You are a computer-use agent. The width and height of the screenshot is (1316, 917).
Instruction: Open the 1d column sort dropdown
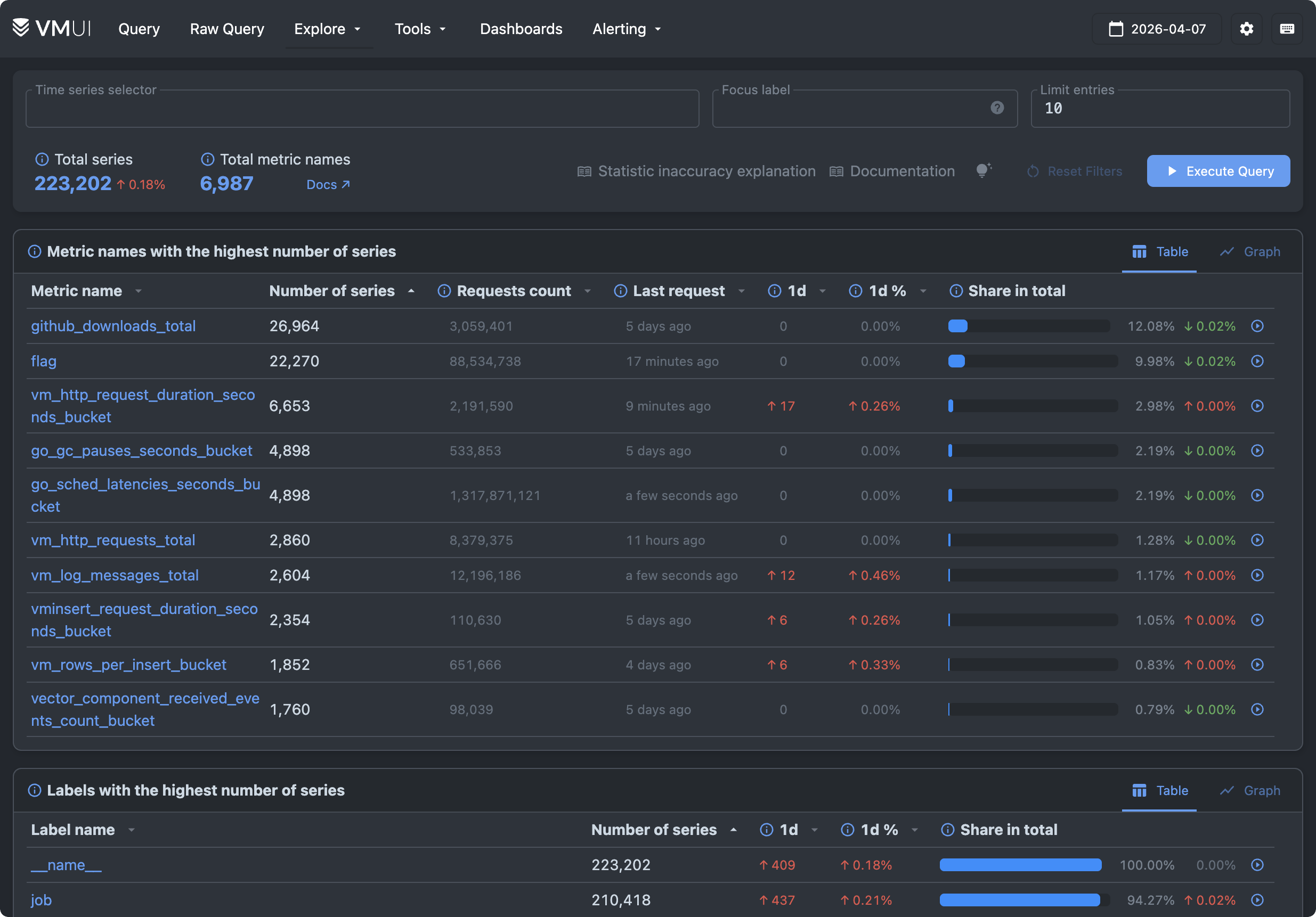click(x=823, y=291)
